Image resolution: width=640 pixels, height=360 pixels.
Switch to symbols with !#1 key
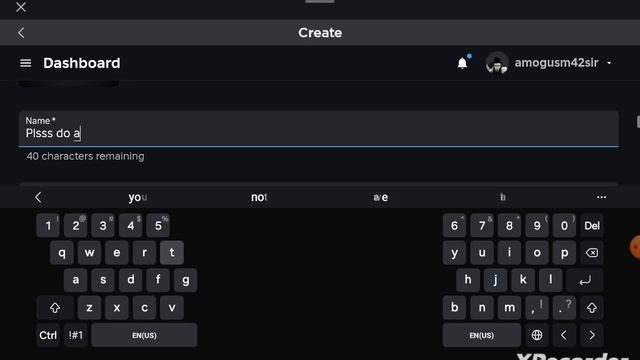click(76, 335)
